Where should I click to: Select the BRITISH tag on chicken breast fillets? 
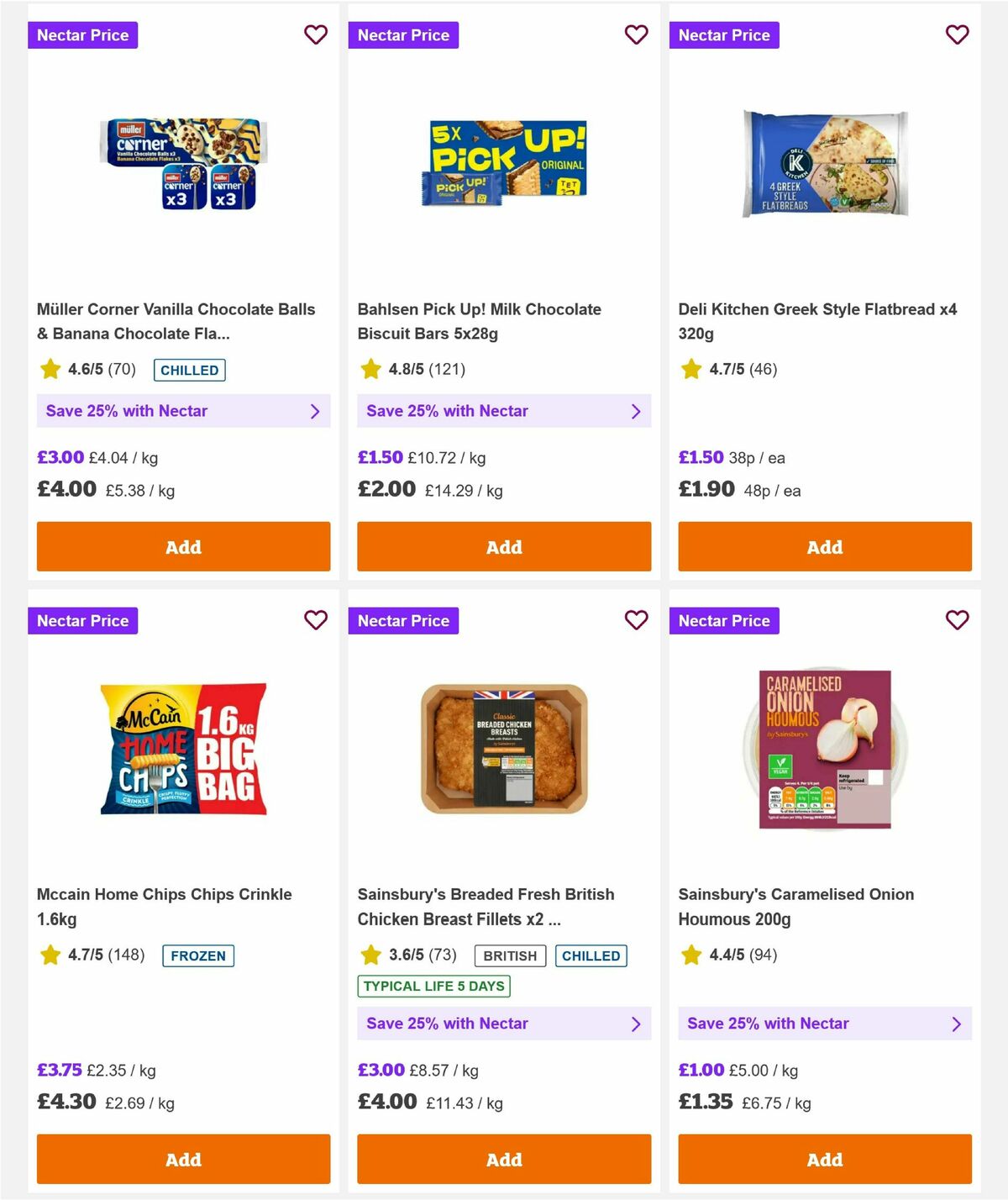coord(510,955)
